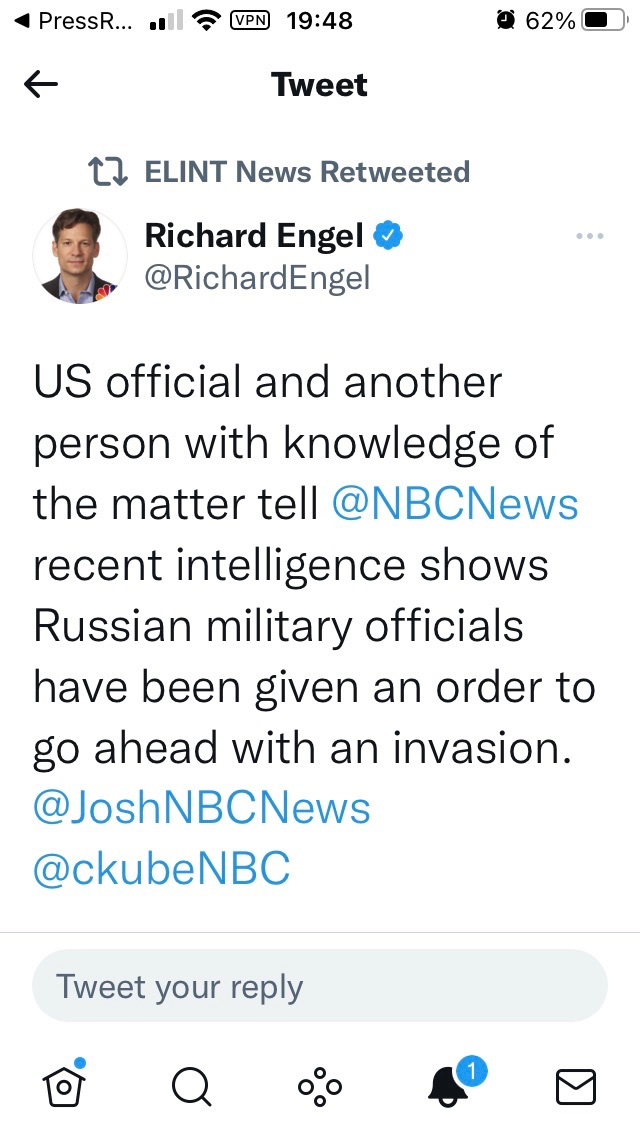Tap the @RichardEngel handle
This screenshot has width=640, height=1136.
(257, 278)
